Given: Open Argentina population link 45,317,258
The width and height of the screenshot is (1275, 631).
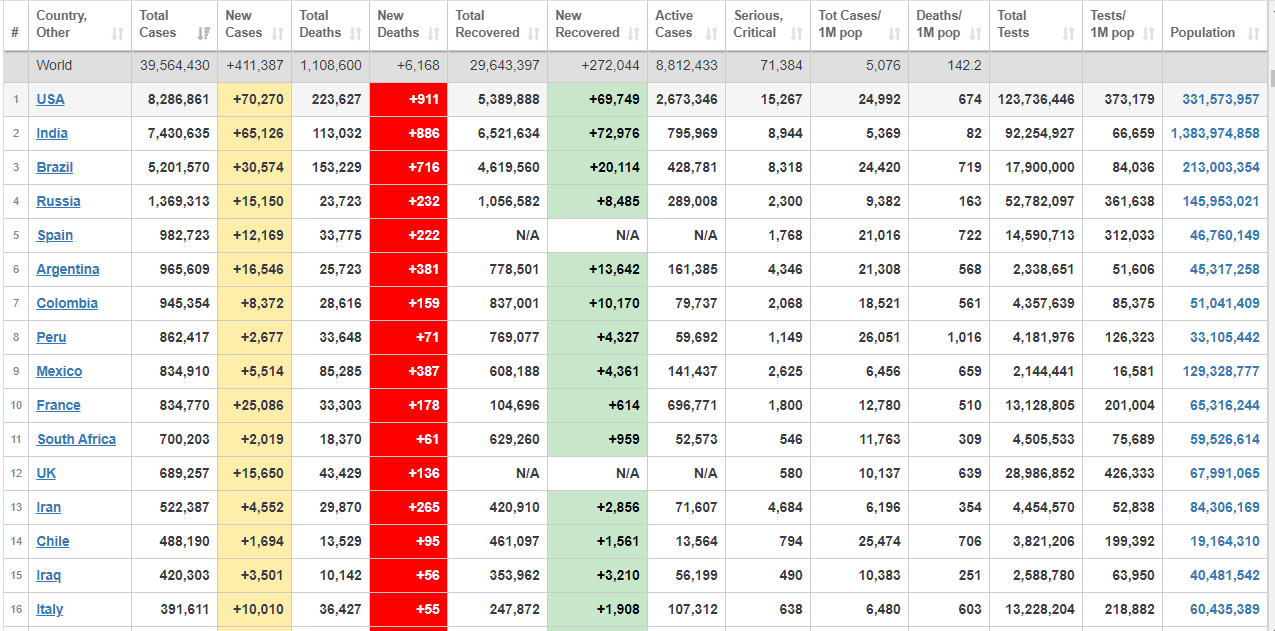Looking at the screenshot, I should [x=1225, y=269].
